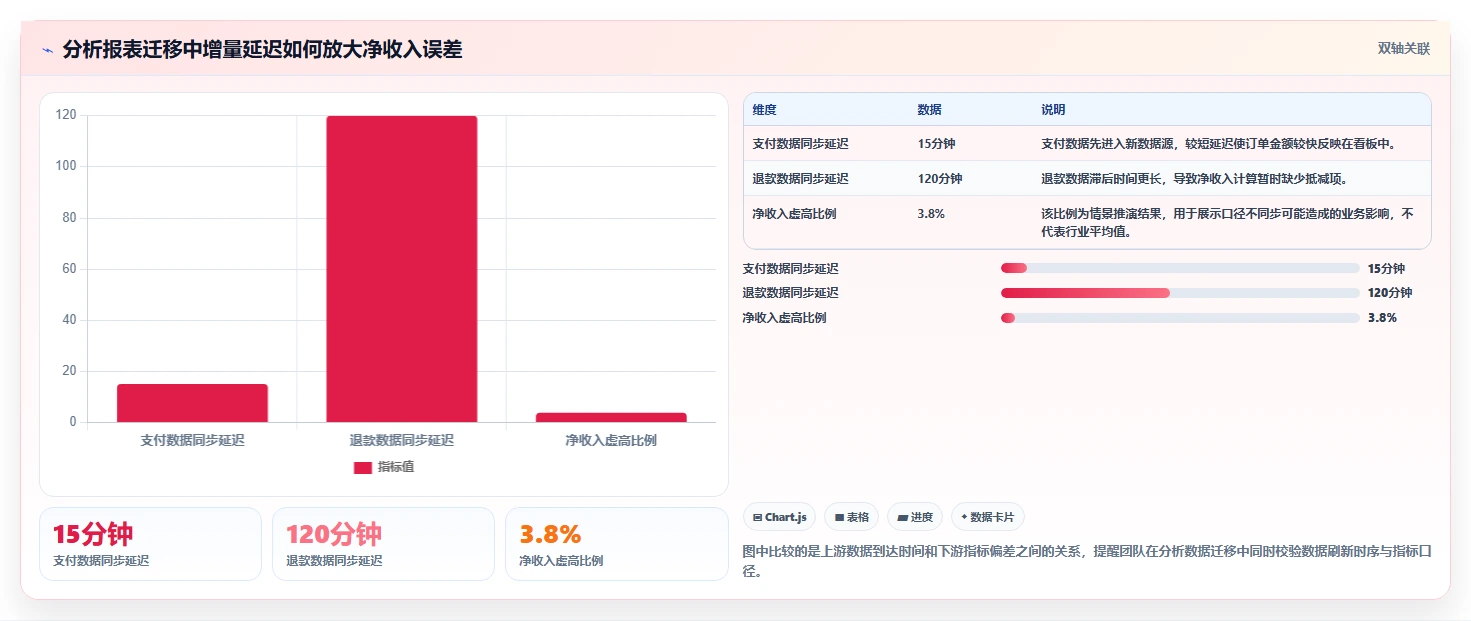
Task: Click the table row cell 退款数据同步延迟
Action: (x=801, y=179)
